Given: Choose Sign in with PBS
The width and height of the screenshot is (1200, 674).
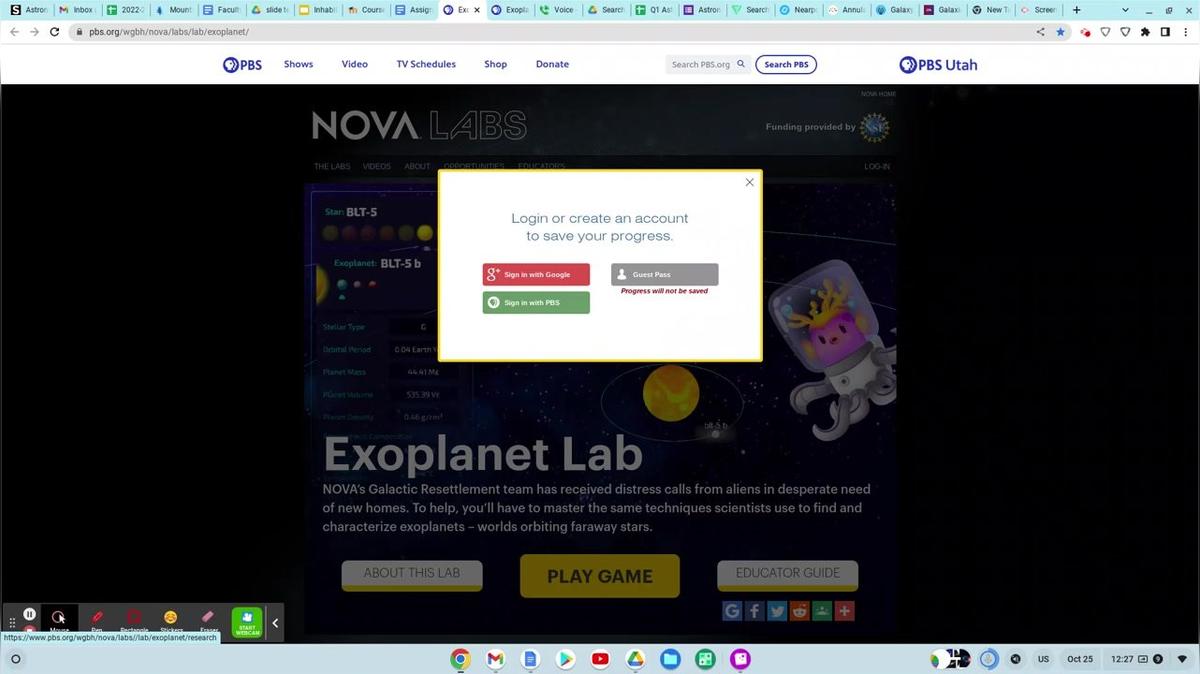Looking at the screenshot, I should [536, 303].
